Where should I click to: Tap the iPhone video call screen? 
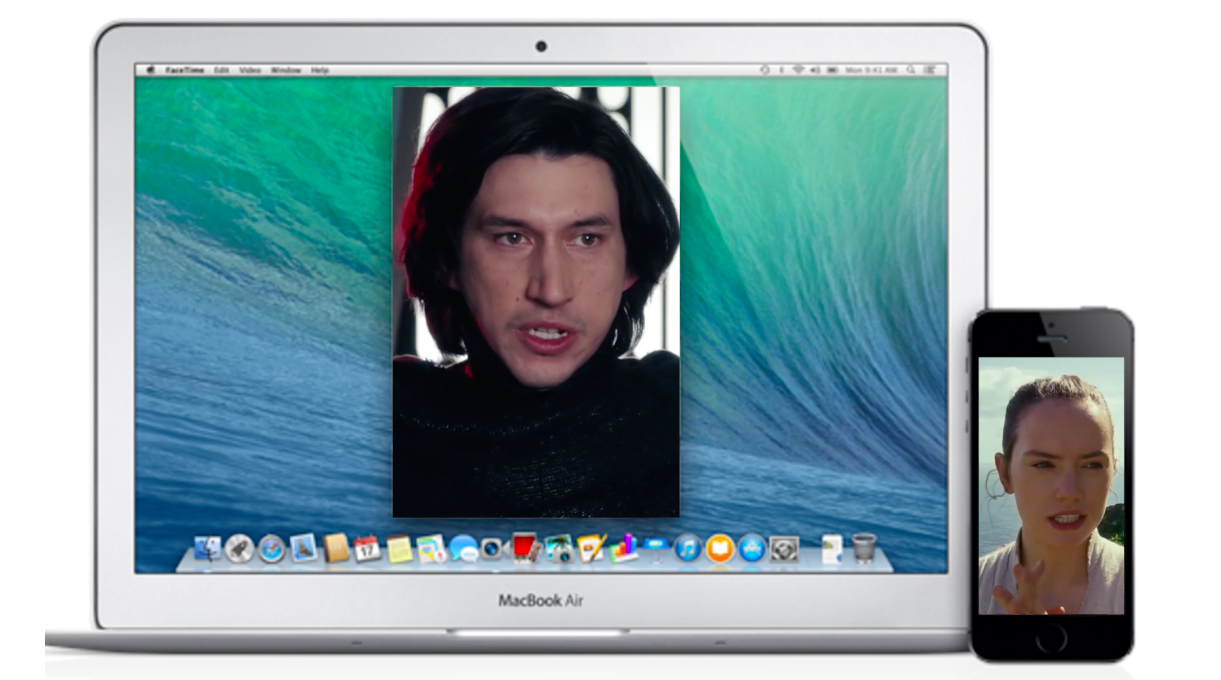1051,485
